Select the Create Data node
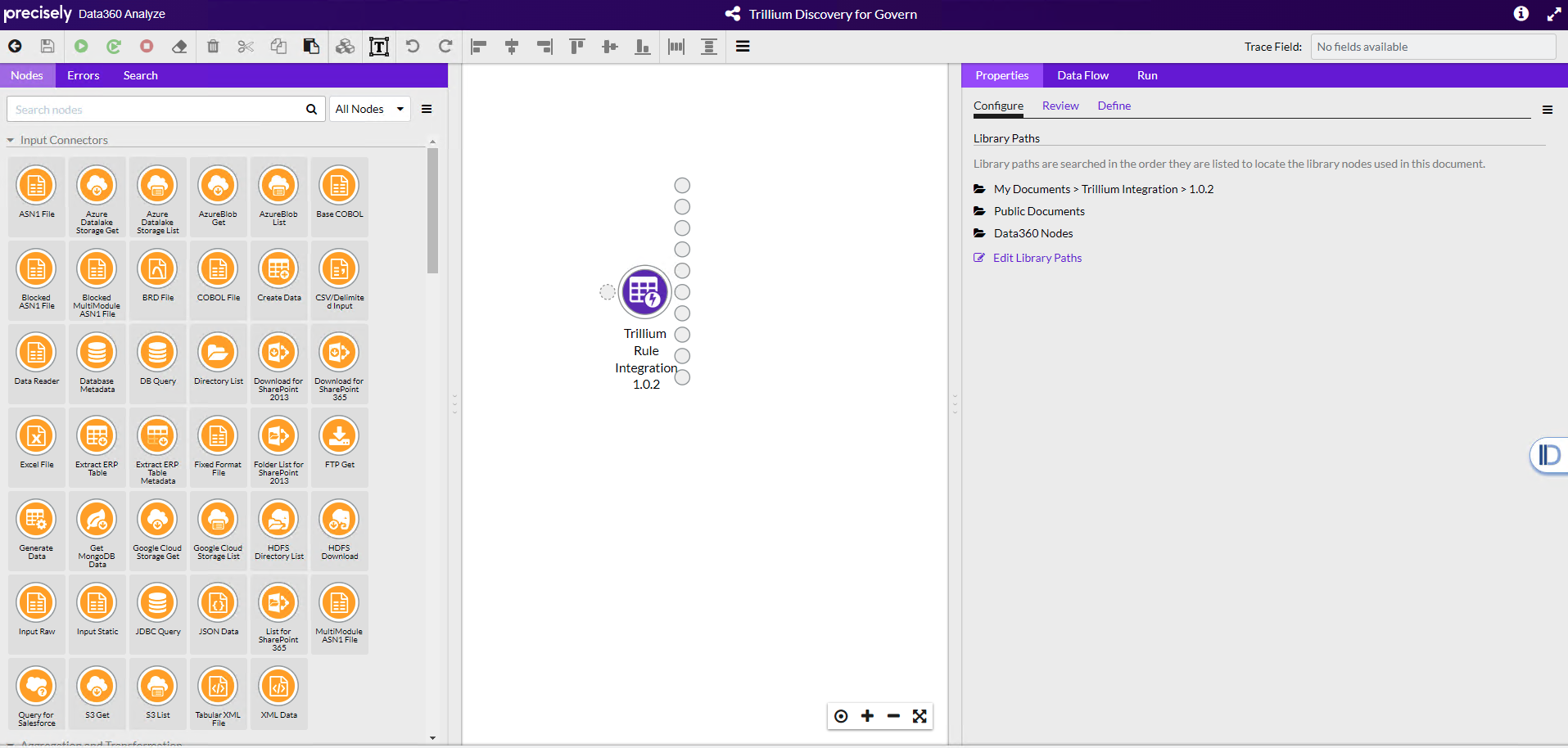The width and height of the screenshot is (1568, 748). click(279, 279)
